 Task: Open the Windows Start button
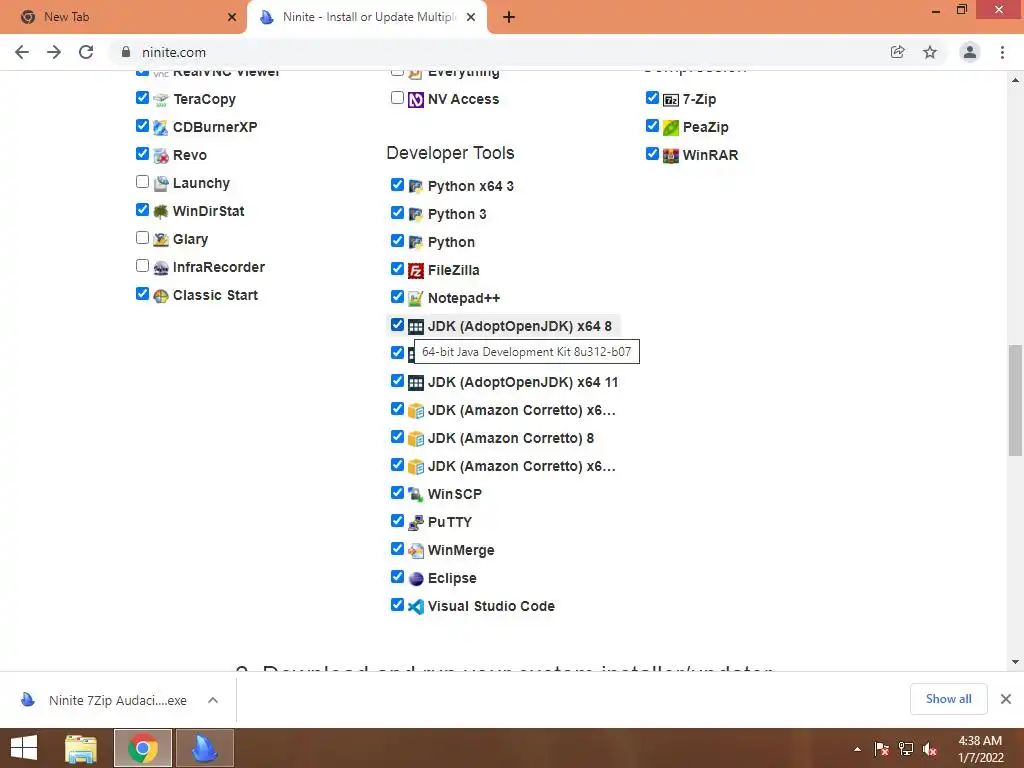(x=24, y=748)
